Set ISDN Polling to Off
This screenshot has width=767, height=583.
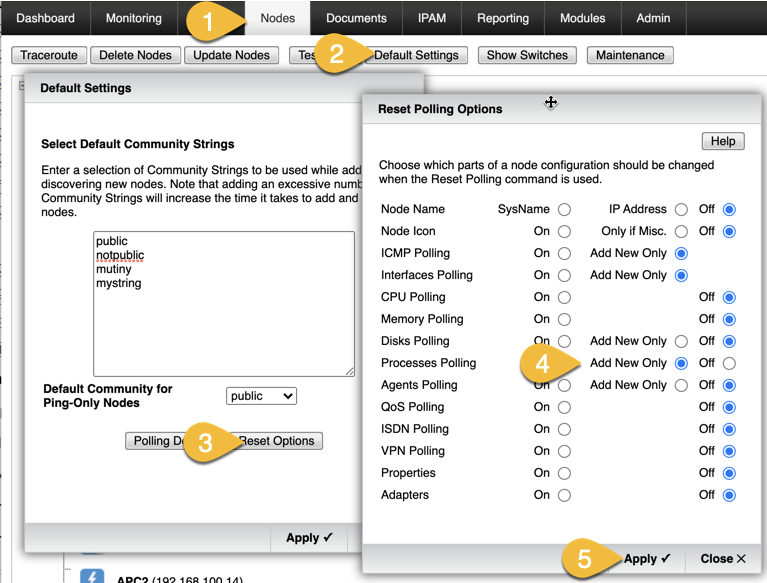(x=729, y=429)
